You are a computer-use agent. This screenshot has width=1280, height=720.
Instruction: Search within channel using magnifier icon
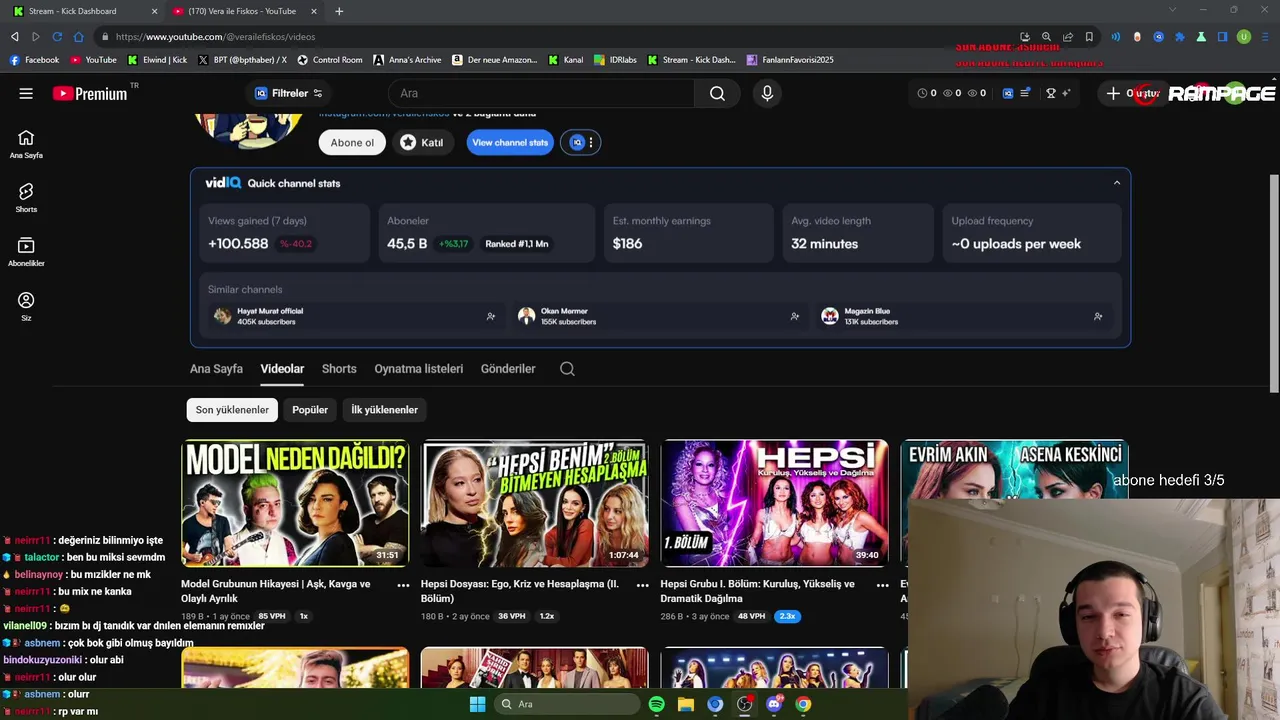(x=567, y=369)
